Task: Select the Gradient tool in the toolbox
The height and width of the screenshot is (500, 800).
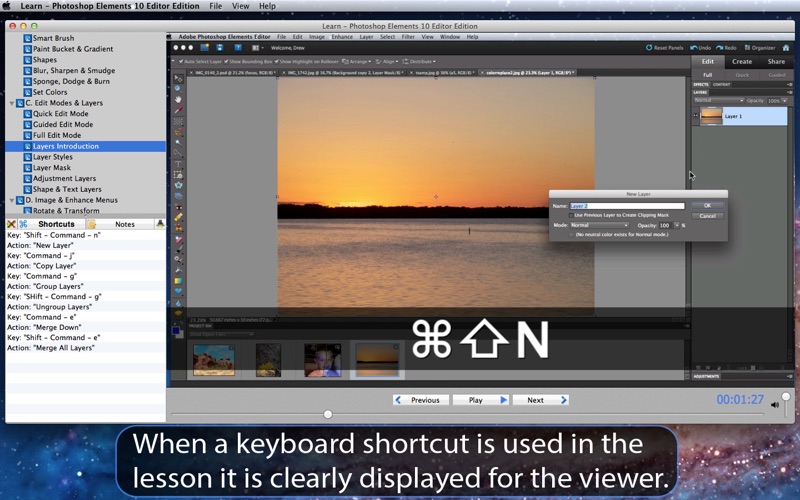Action: [178, 281]
